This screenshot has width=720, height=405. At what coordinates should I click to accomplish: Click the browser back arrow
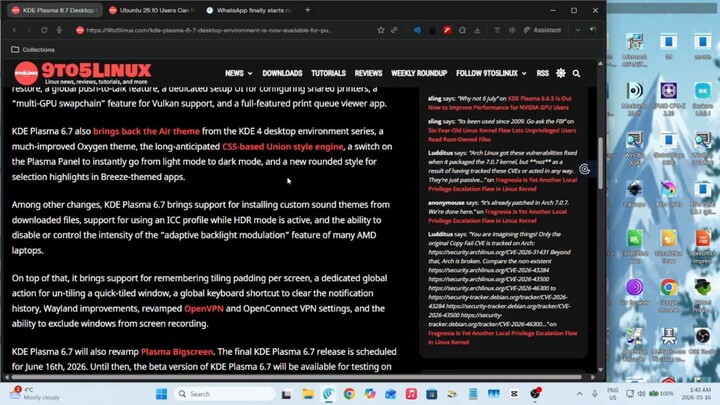tap(14, 30)
